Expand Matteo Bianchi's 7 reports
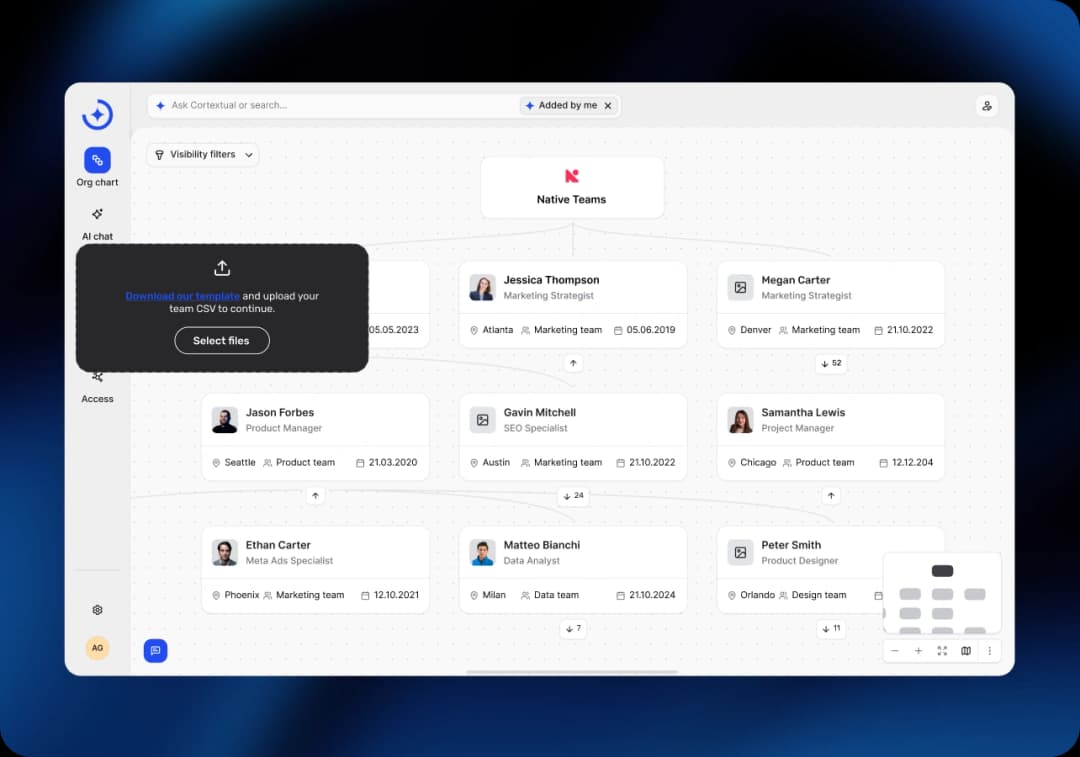The width and height of the screenshot is (1080, 757). [573, 628]
